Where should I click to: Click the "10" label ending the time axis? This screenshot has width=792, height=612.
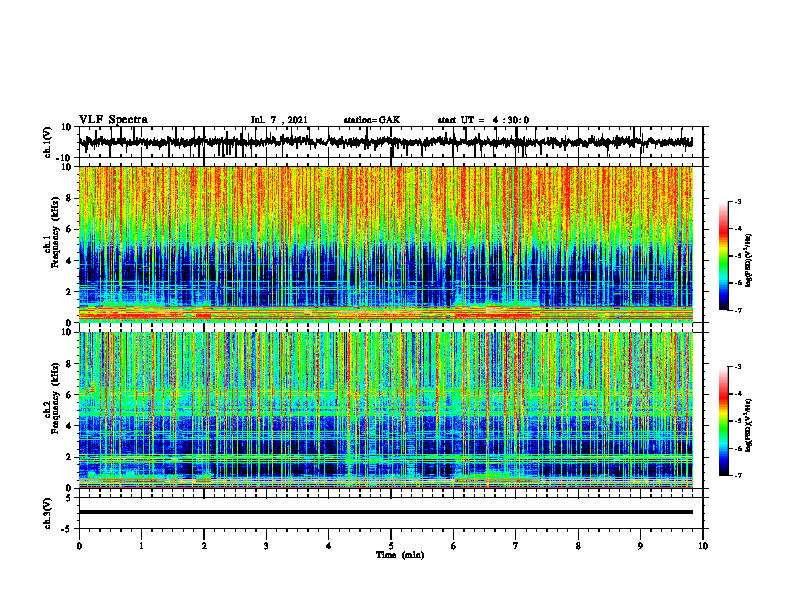tap(703, 546)
